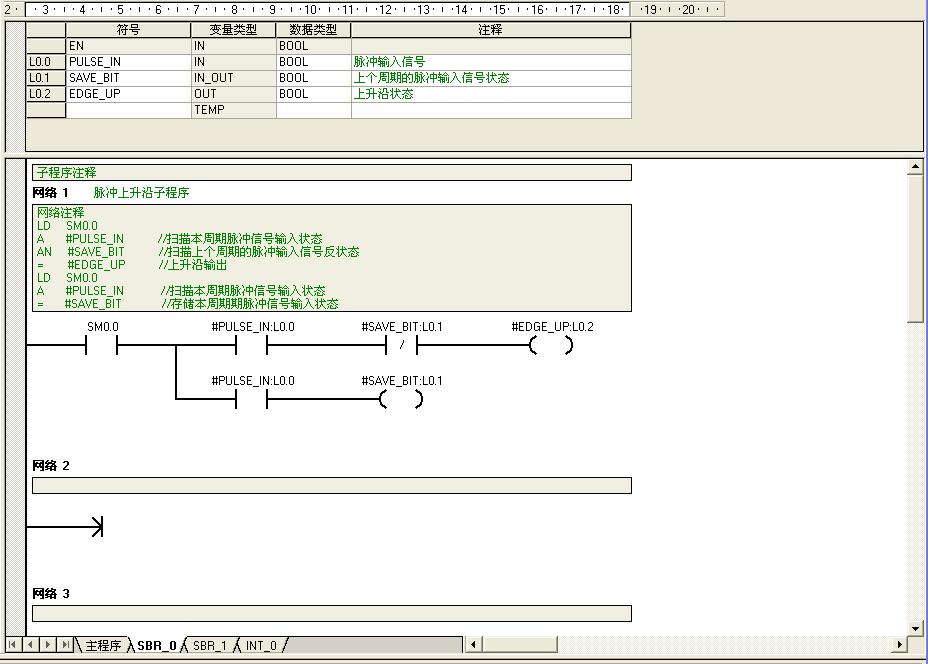Open the INT_0 tab
This screenshot has width=928, height=664.
(x=261, y=645)
